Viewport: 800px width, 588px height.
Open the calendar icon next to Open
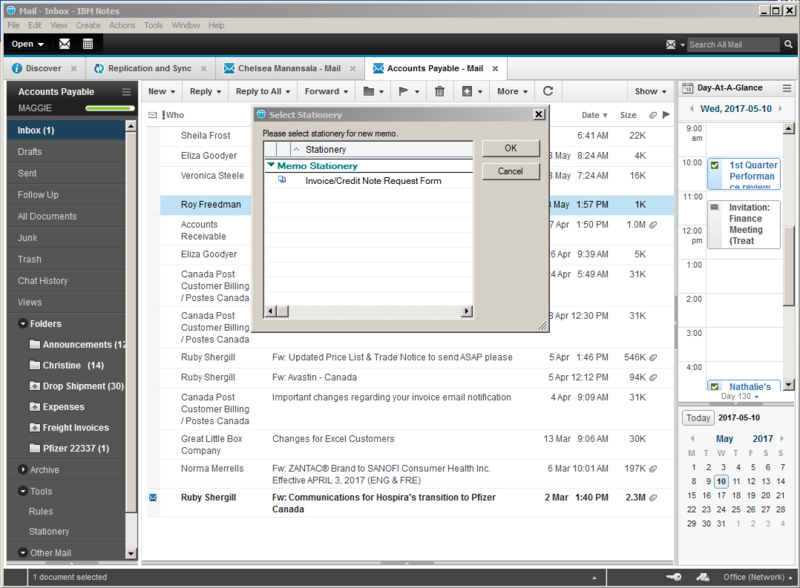point(88,44)
